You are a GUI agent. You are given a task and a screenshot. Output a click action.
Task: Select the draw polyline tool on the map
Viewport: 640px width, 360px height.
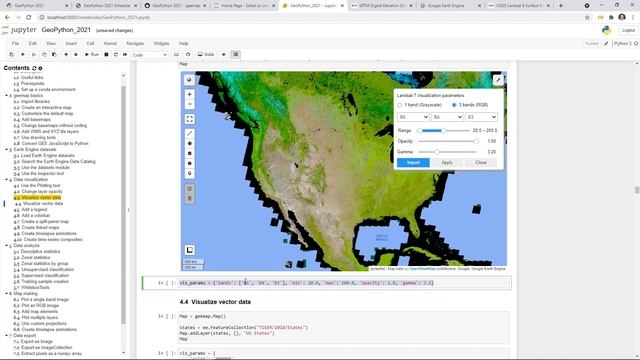click(189, 133)
